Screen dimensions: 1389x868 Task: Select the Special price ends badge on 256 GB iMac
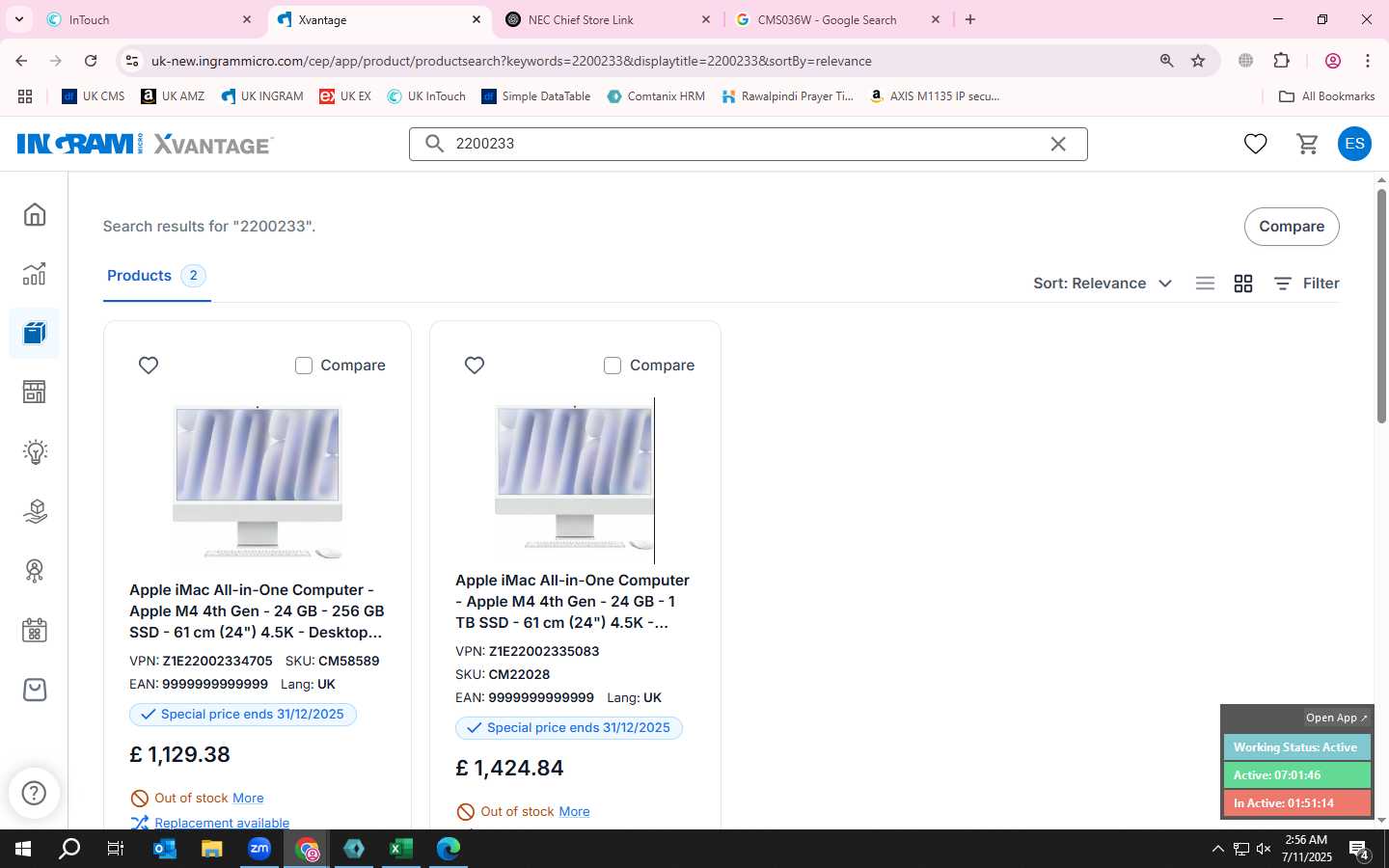pyautogui.click(x=243, y=715)
